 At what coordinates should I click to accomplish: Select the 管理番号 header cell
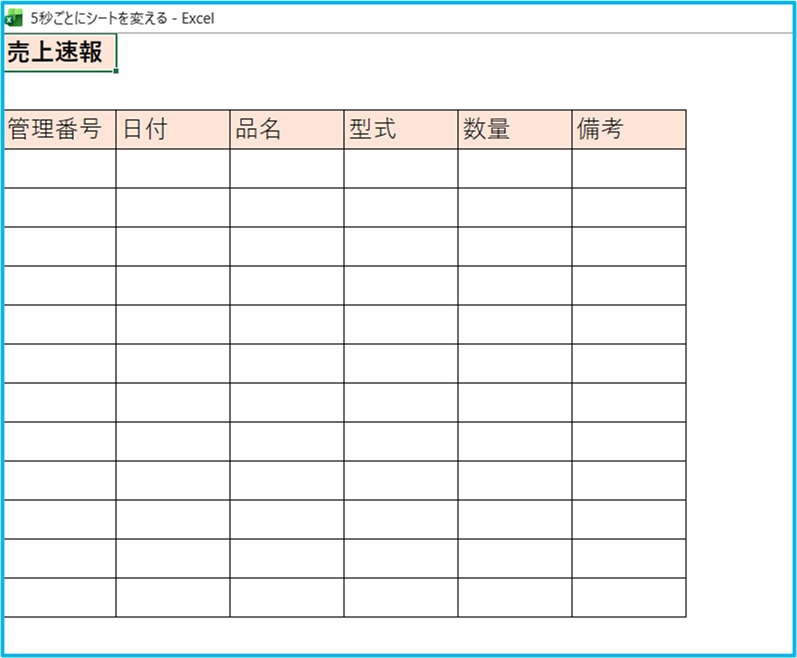[59, 130]
